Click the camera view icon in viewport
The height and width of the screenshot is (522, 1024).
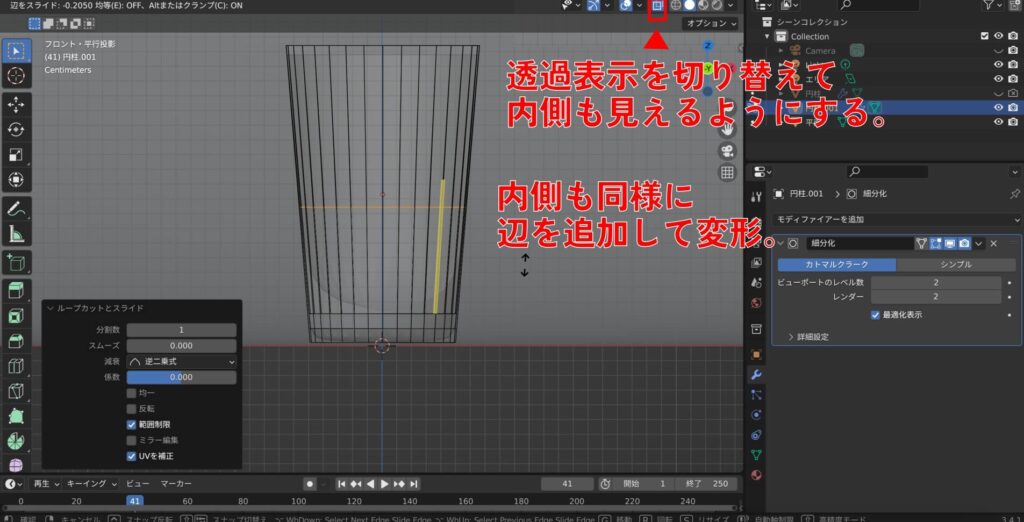coord(727,151)
